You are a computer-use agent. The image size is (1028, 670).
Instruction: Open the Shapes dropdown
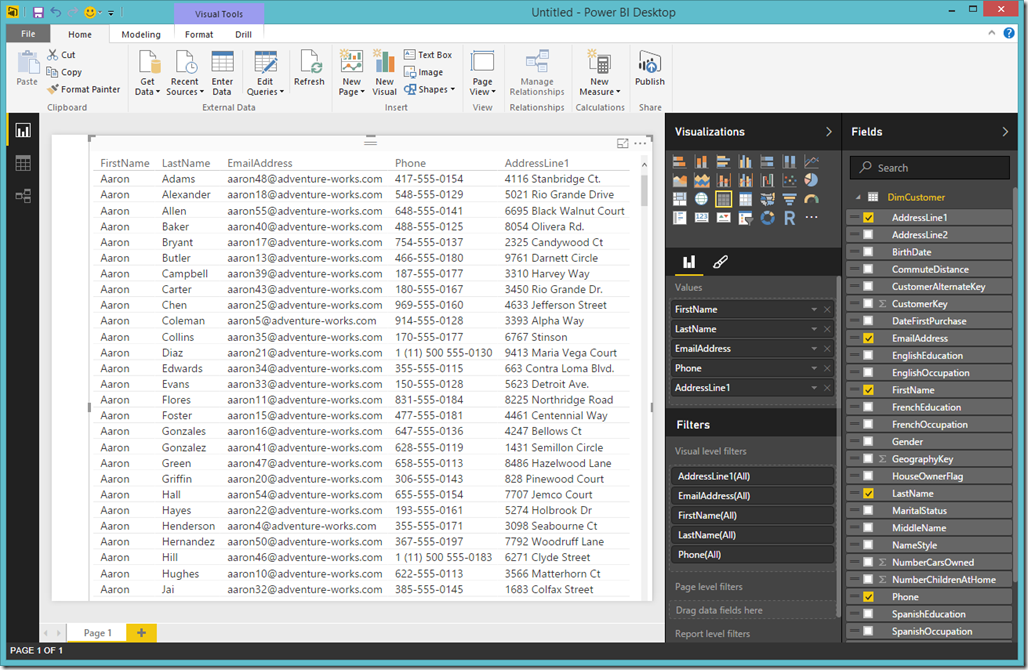430,89
